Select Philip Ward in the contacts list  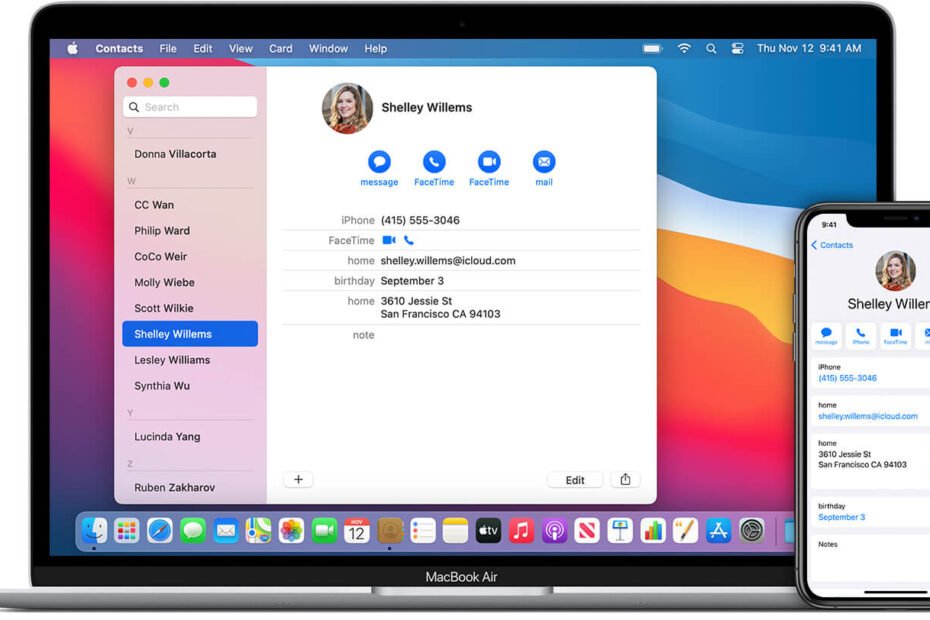[x=190, y=231]
